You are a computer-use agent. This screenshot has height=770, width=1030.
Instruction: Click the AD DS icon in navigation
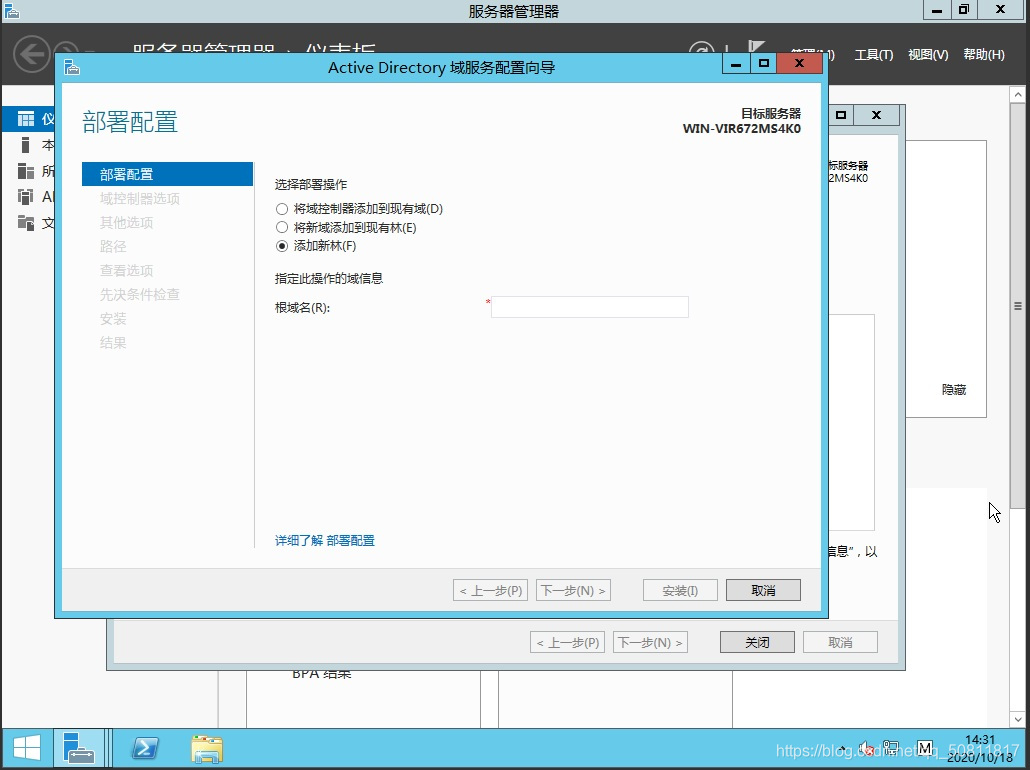tap(26, 196)
